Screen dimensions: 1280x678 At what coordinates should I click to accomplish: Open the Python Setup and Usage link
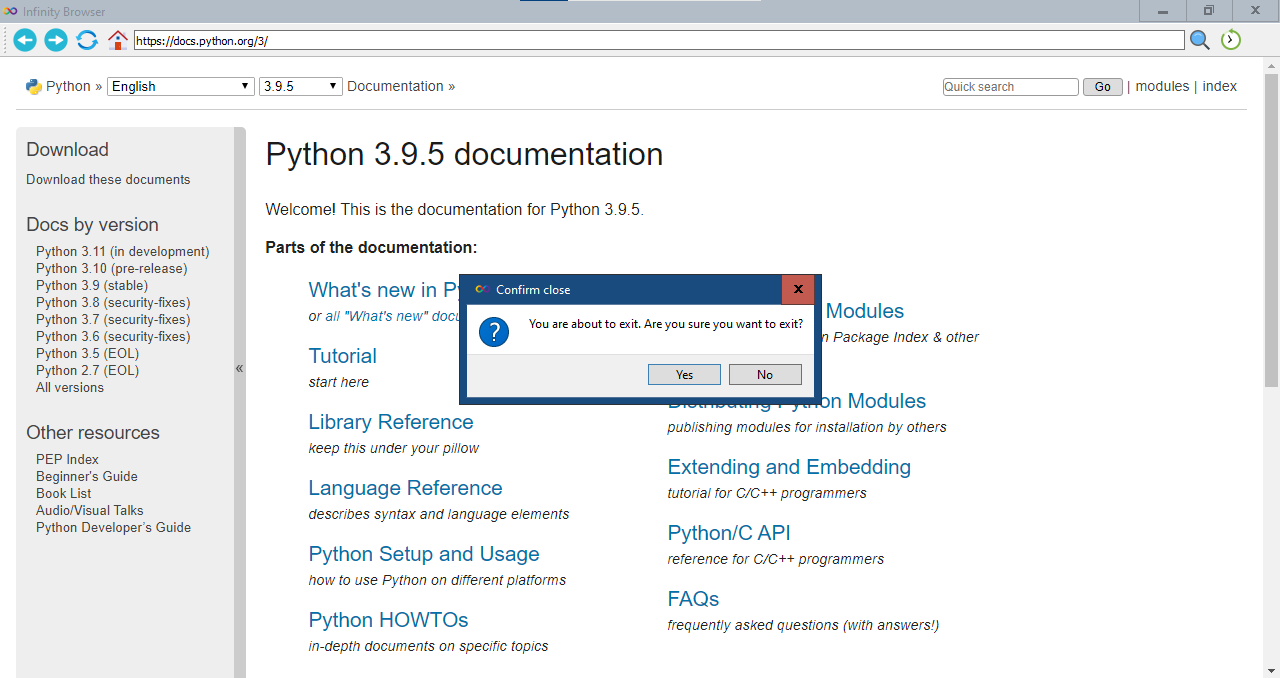[424, 554]
